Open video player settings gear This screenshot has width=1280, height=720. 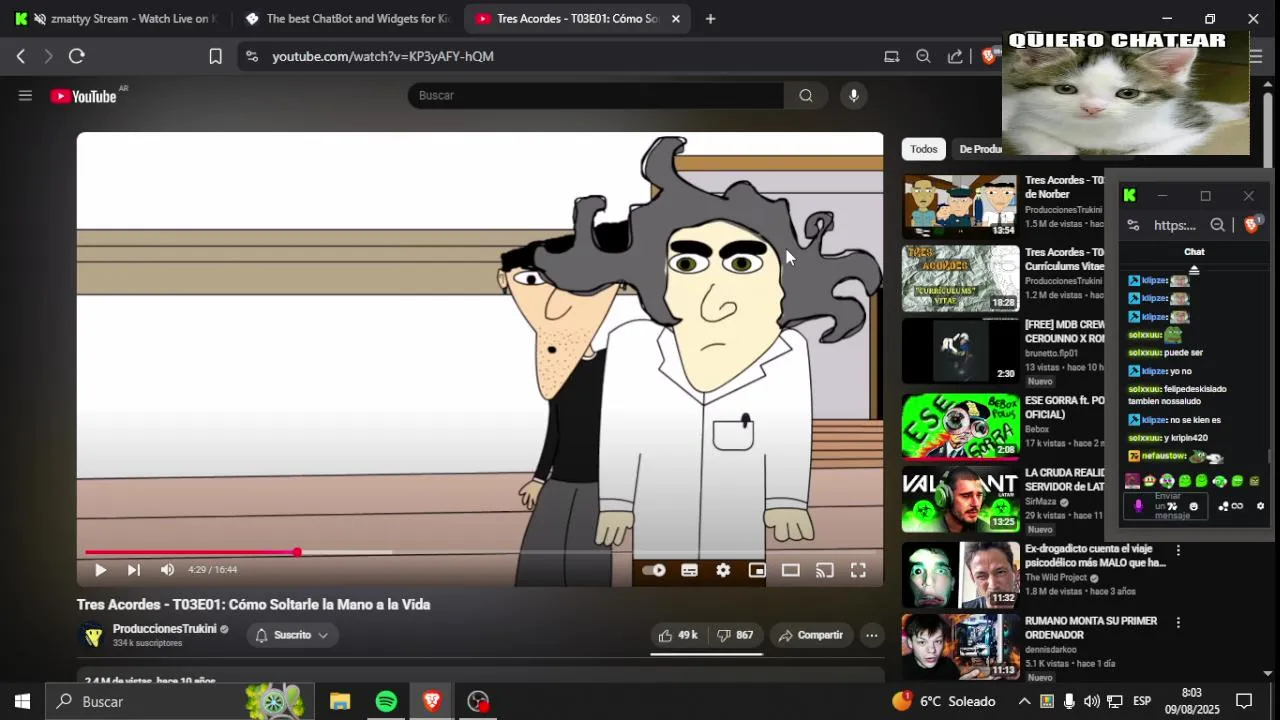coord(723,570)
